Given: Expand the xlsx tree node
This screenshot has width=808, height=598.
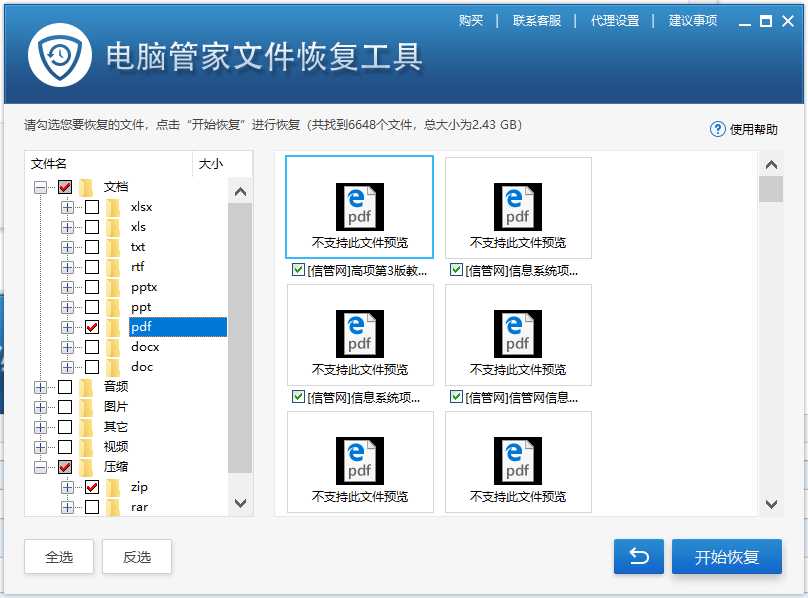Looking at the screenshot, I should (x=67, y=207).
